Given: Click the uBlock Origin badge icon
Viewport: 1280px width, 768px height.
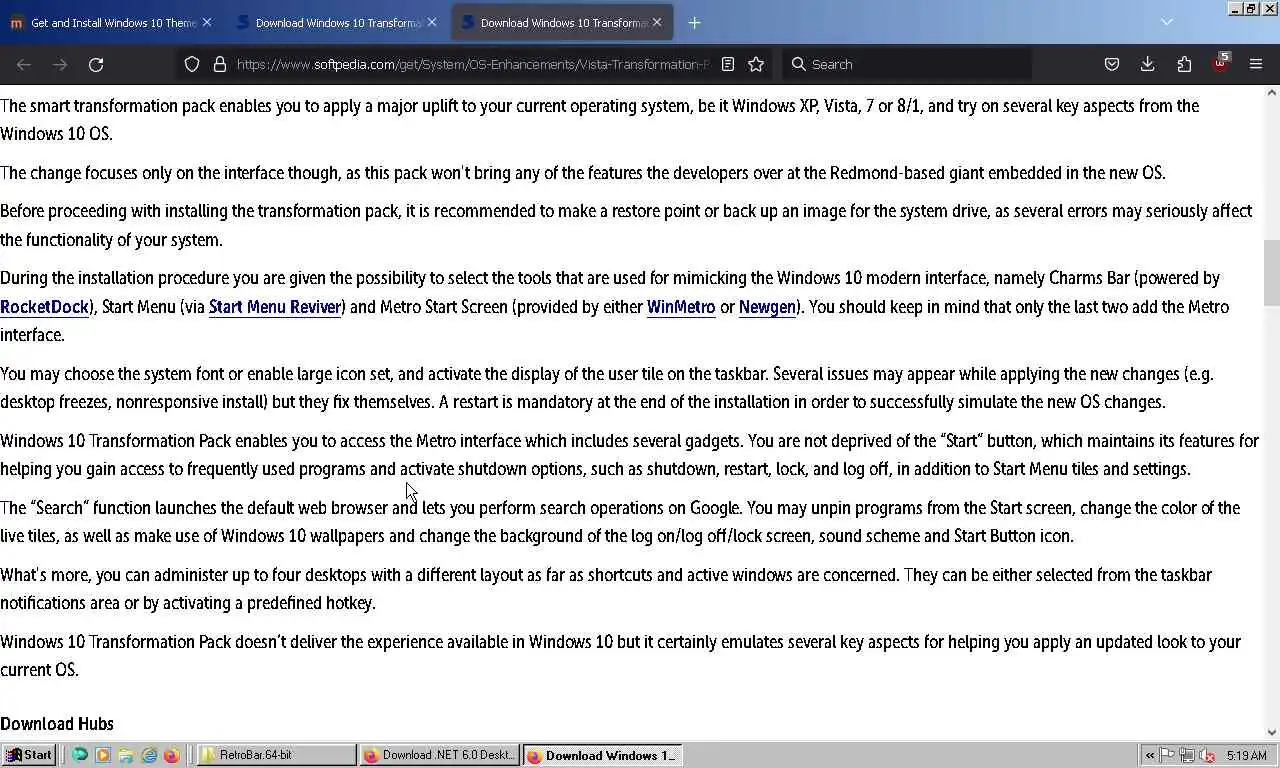Looking at the screenshot, I should (1221, 63).
